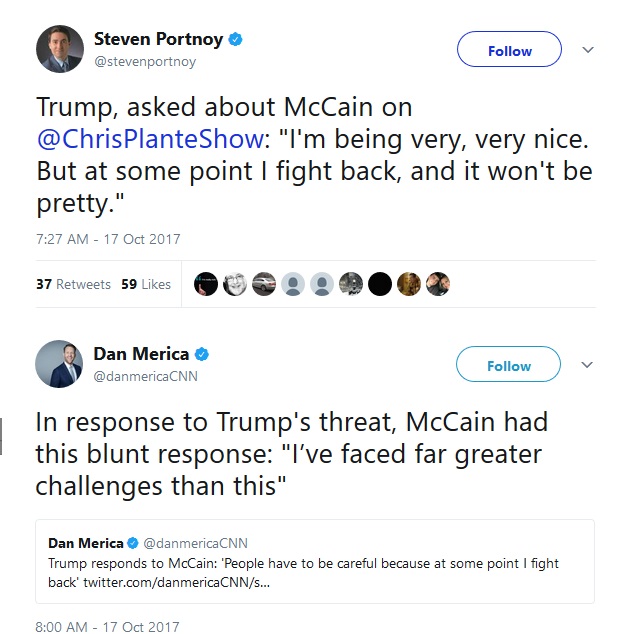Open the solid black liker avatar
This screenshot has width=628, height=634.
[379, 284]
